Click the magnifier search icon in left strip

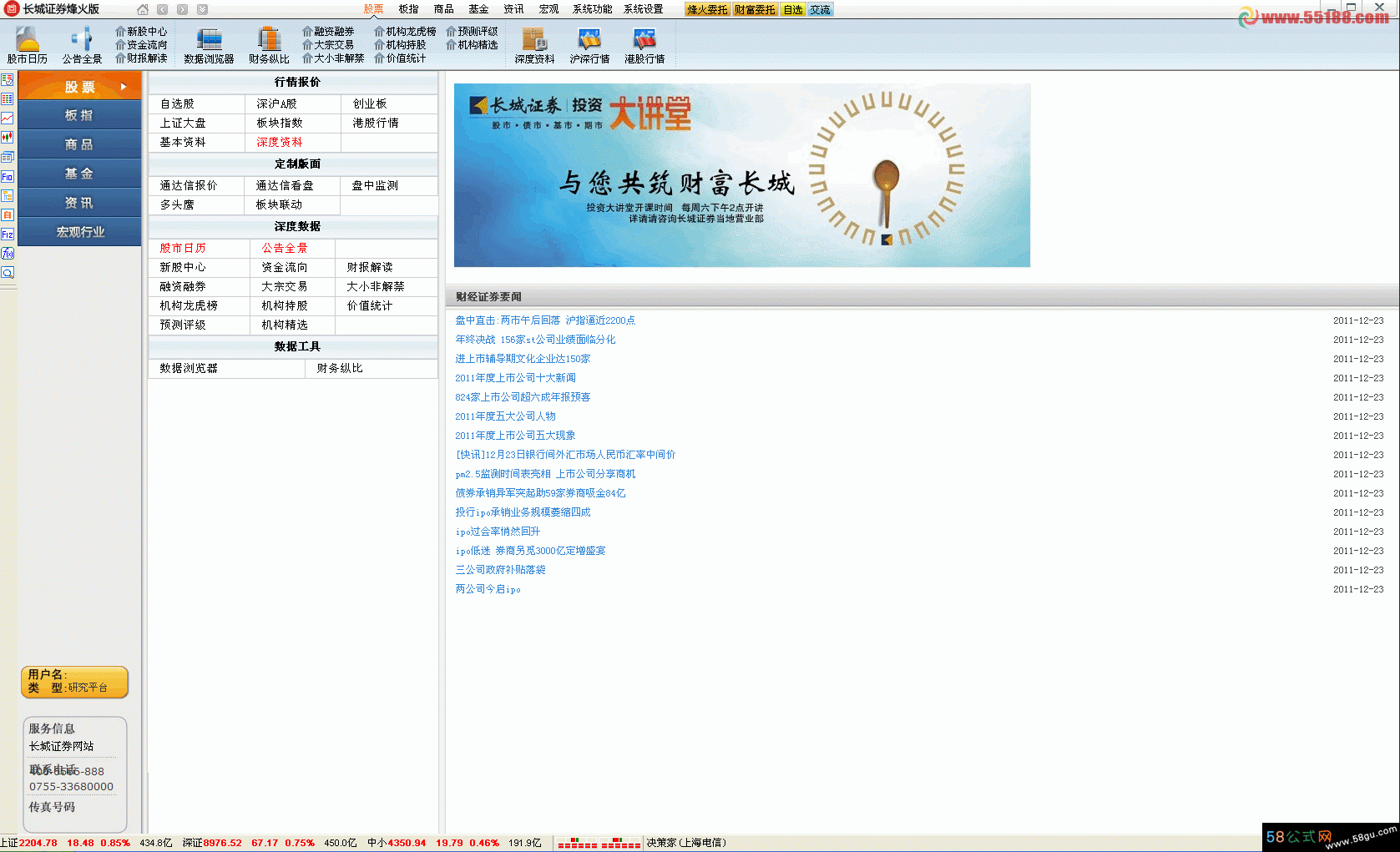tap(8, 273)
